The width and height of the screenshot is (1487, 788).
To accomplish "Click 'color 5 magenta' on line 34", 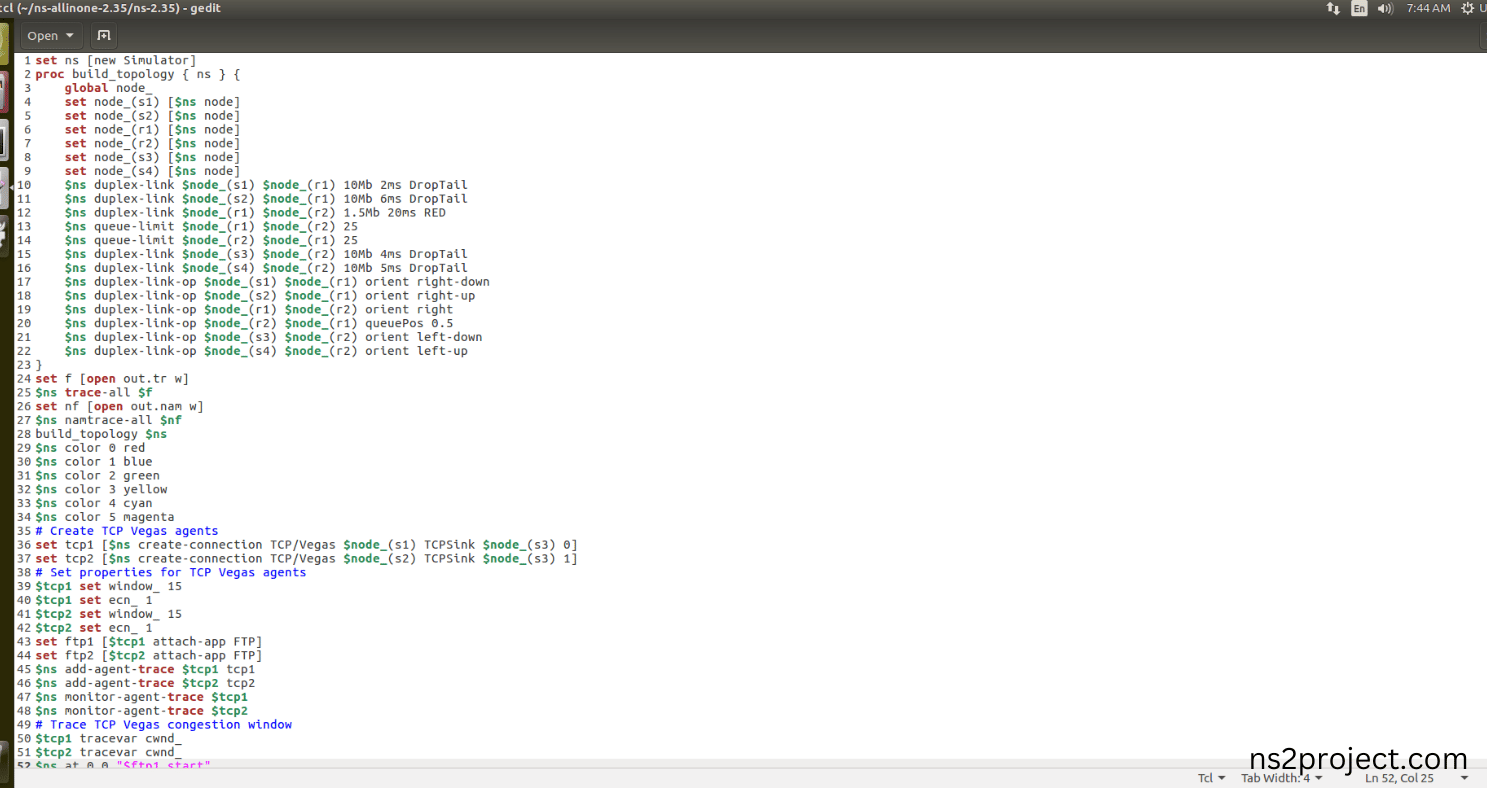I will 120,517.
